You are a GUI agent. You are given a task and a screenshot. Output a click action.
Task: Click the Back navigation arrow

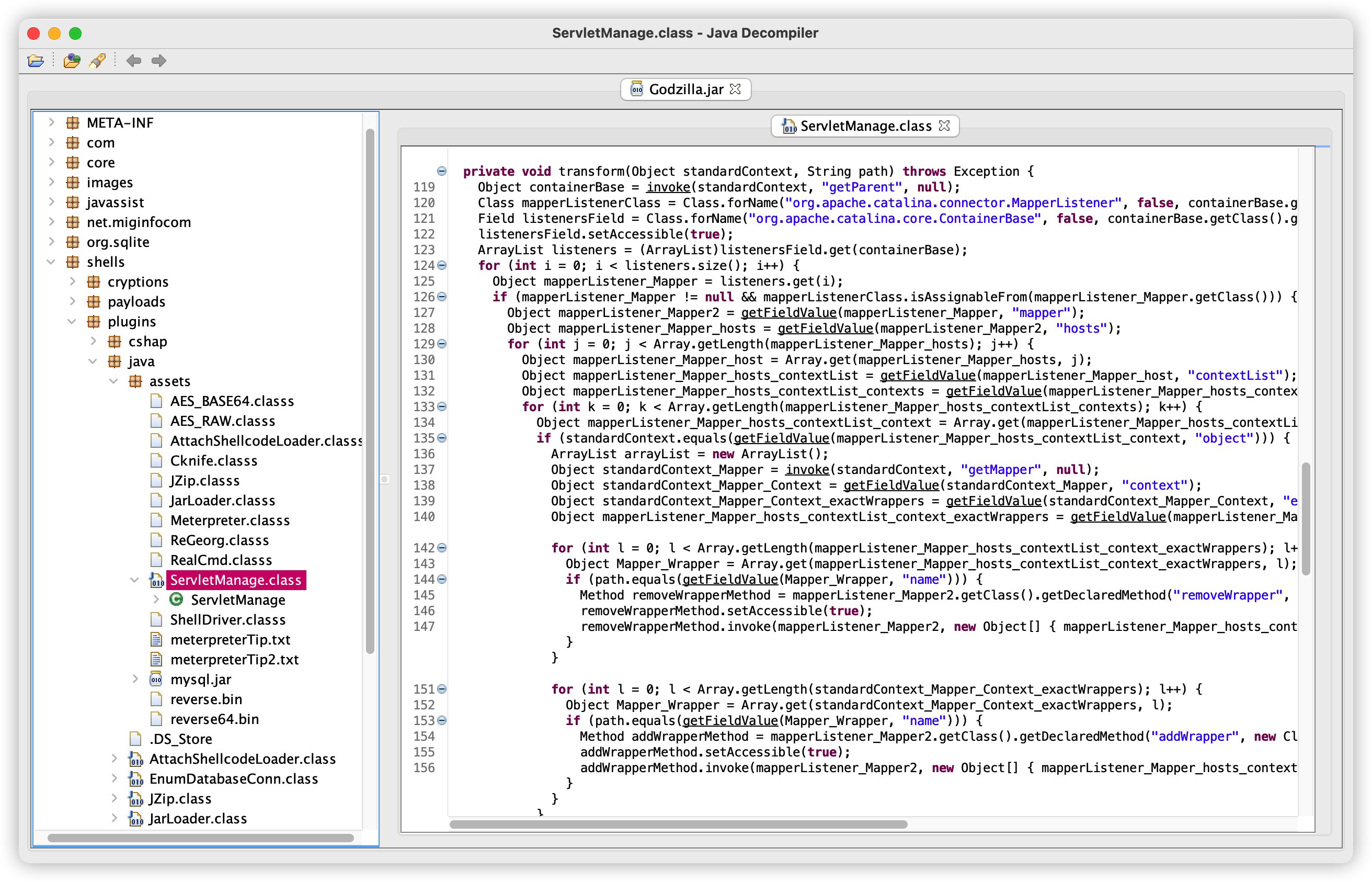(x=133, y=61)
